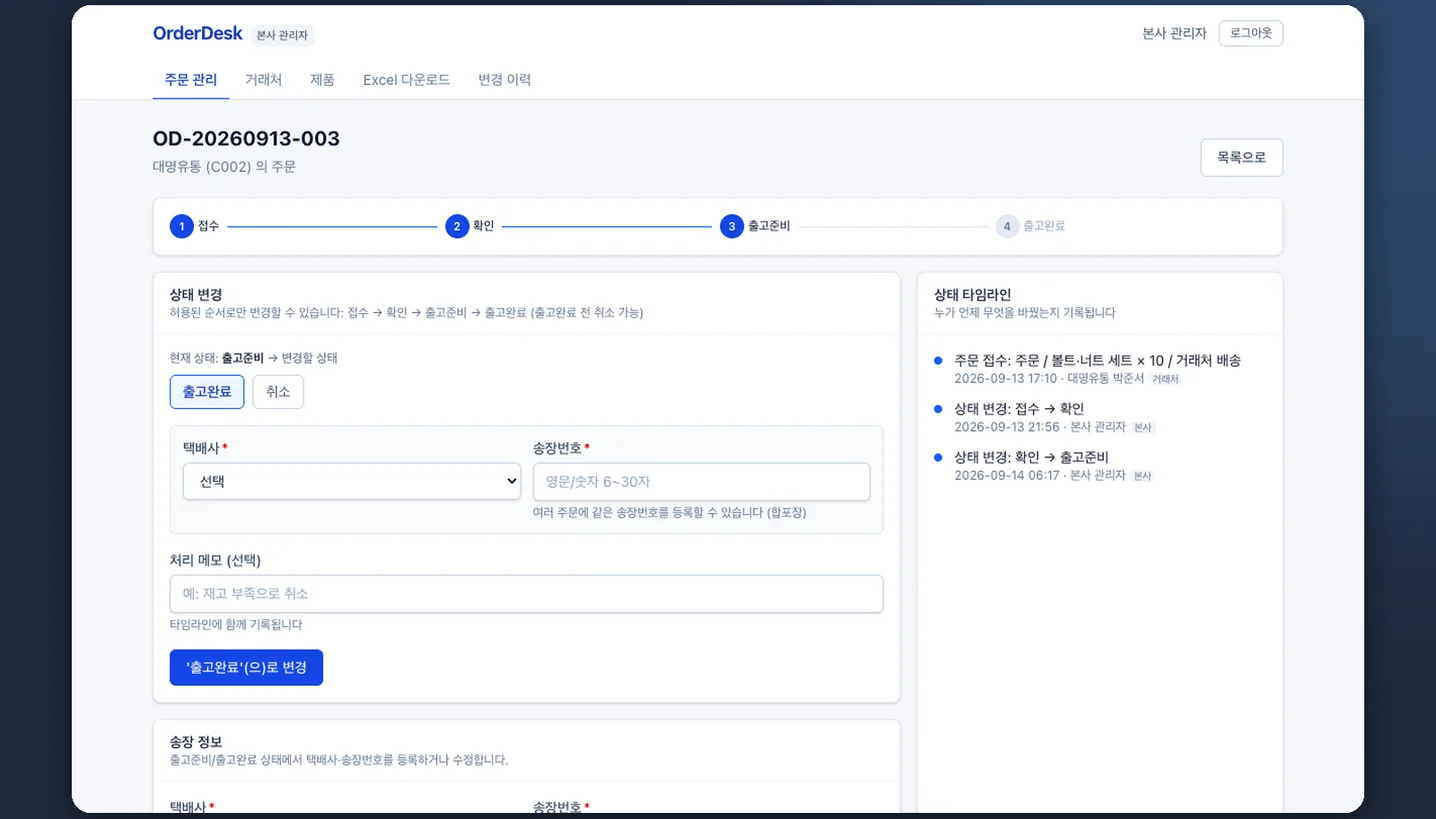Click the 대명유통 (C002) 의 주문 subtitle

(224, 167)
